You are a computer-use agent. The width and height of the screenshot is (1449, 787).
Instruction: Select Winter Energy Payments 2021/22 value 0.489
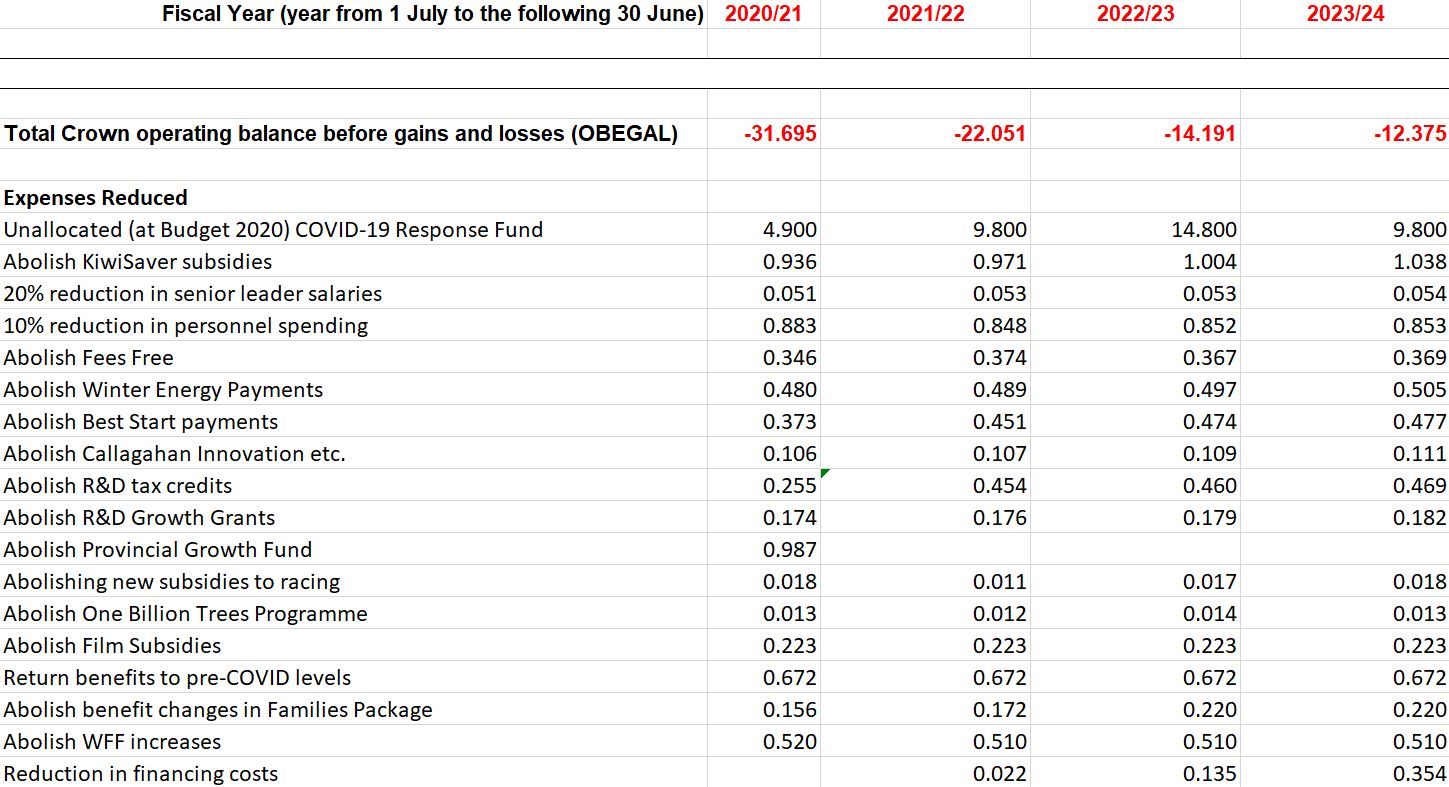pos(999,390)
